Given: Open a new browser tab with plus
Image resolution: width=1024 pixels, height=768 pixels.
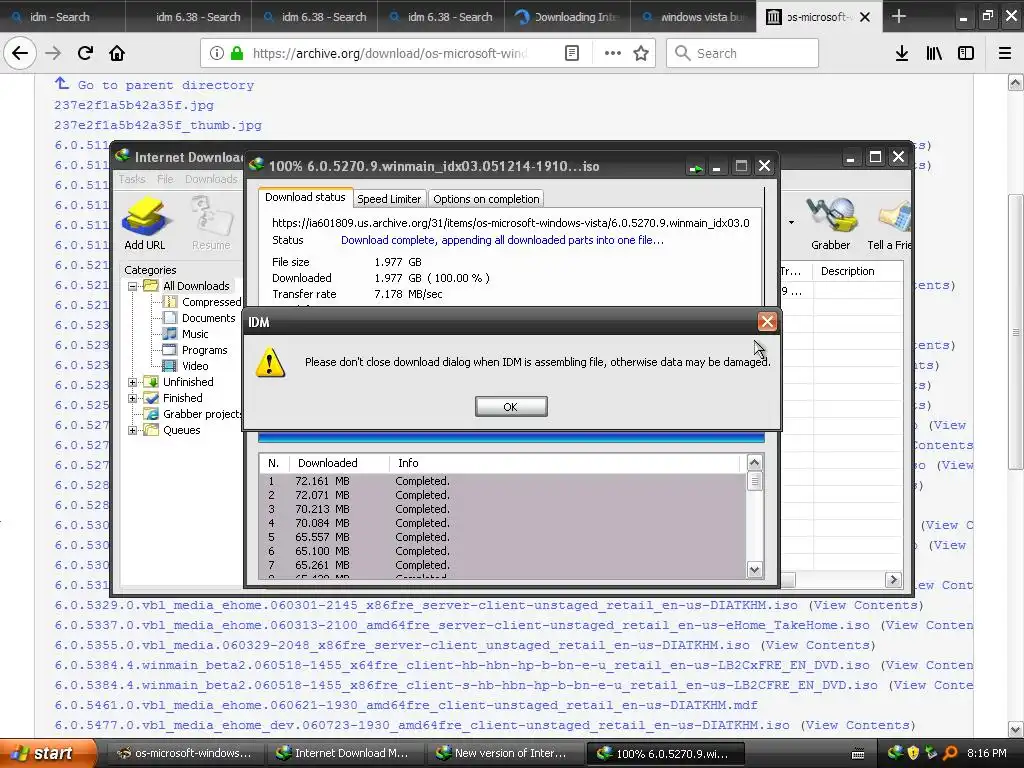Looking at the screenshot, I should point(899,16).
